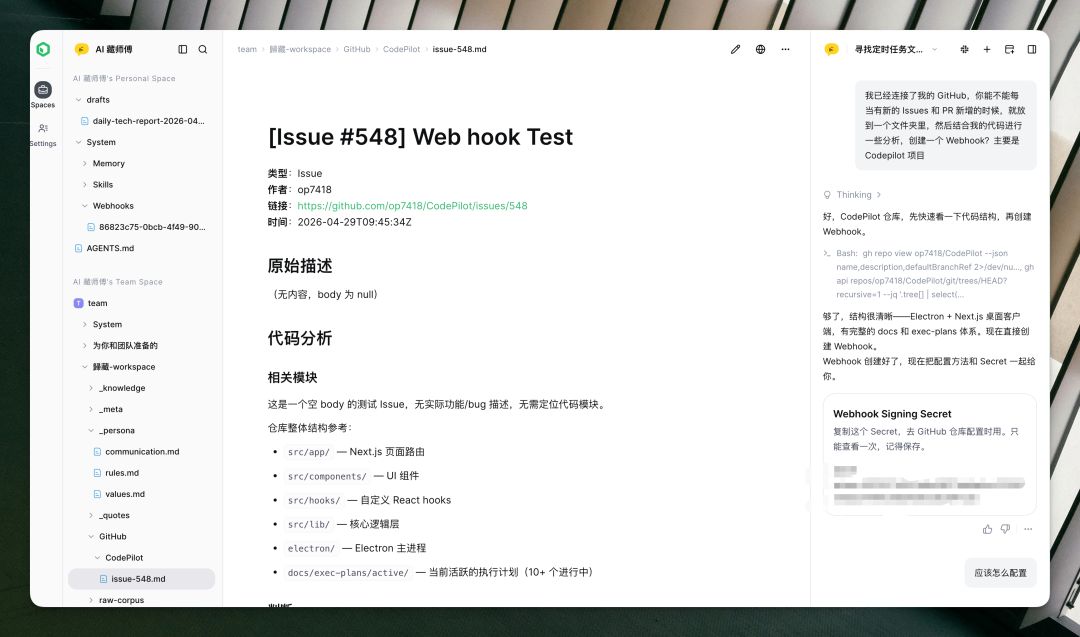Toggle the sidebar panel icon beside the search icon
Image resolution: width=1080 pixels, height=637 pixels.
tap(182, 49)
